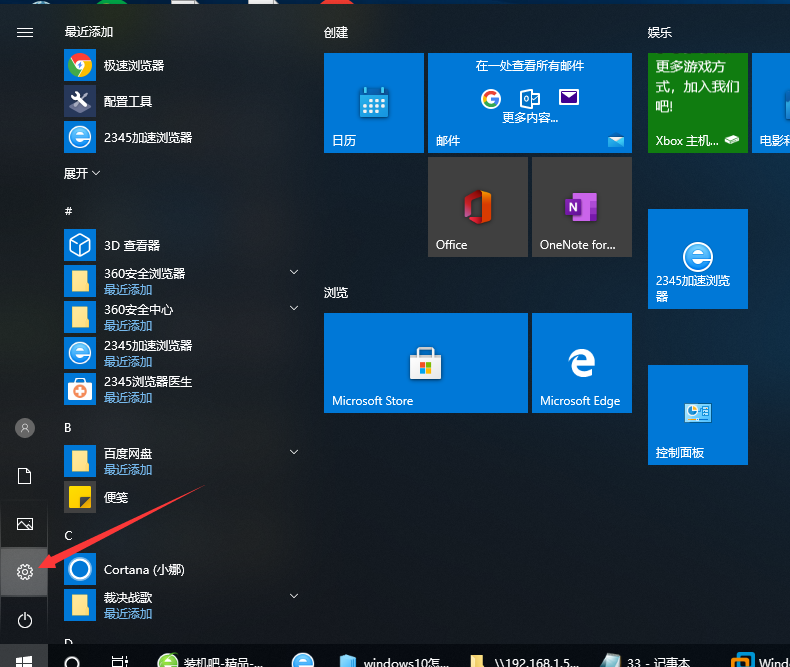Open the 控制面板 Control Panel tile
Viewport: 790px width, 667px height.
(x=697, y=415)
